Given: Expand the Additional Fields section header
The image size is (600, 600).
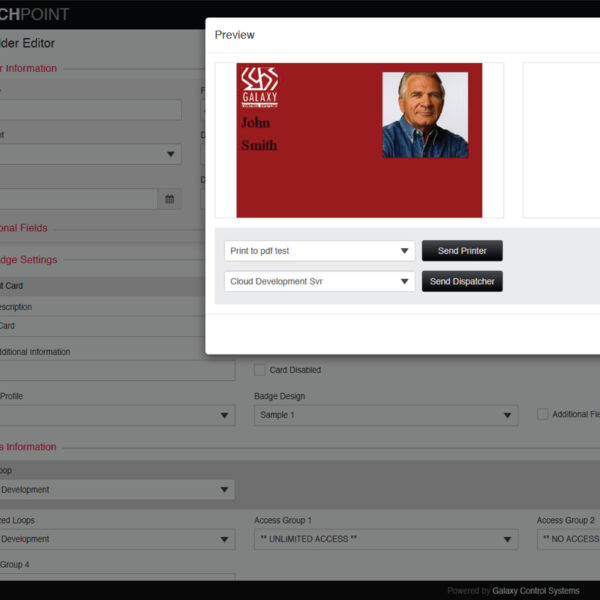Looking at the screenshot, I should (25, 228).
